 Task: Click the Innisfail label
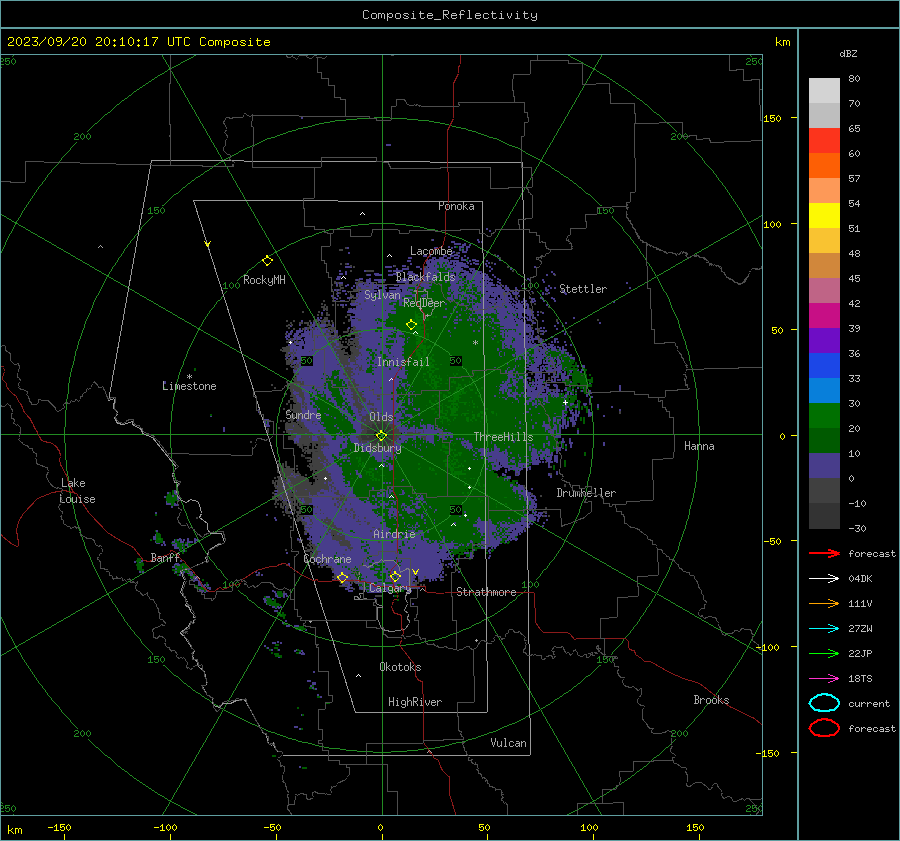(x=403, y=362)
